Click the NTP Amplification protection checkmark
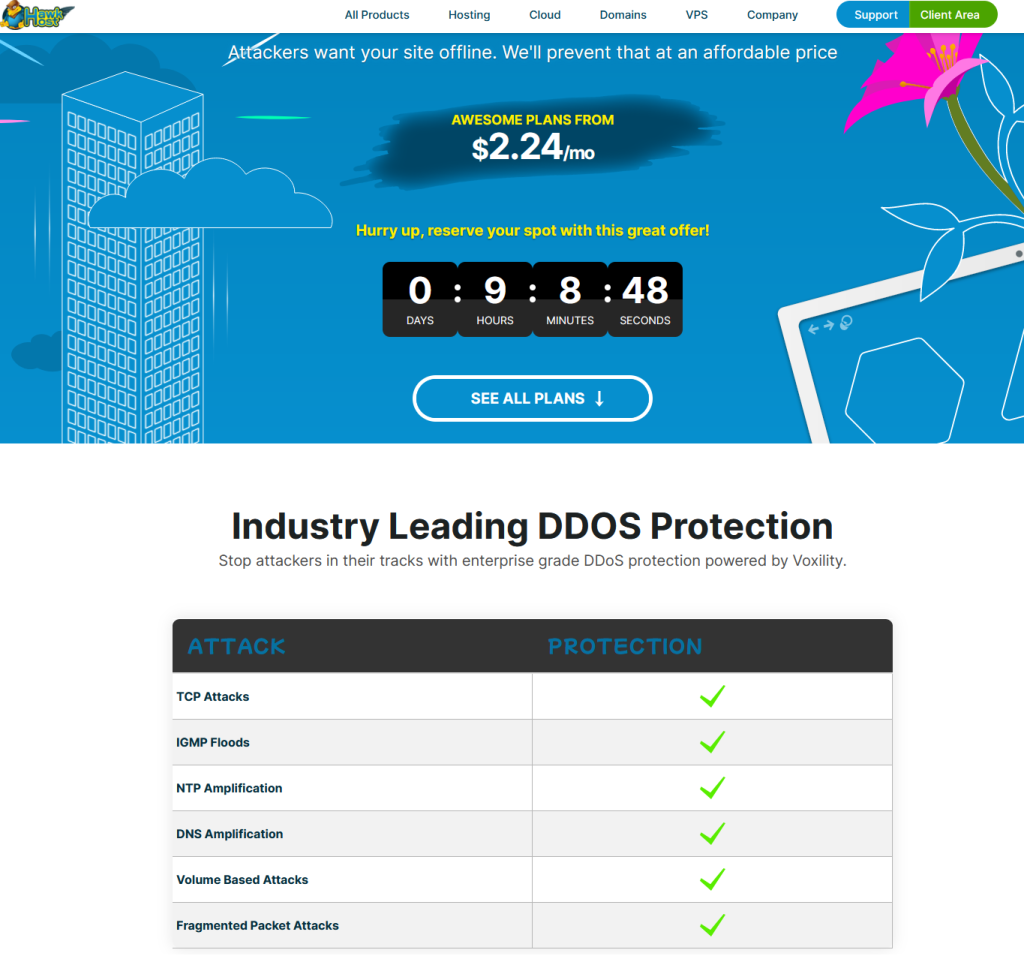The width and height of the screenshot is (1024, 956). tap(712, 787)
